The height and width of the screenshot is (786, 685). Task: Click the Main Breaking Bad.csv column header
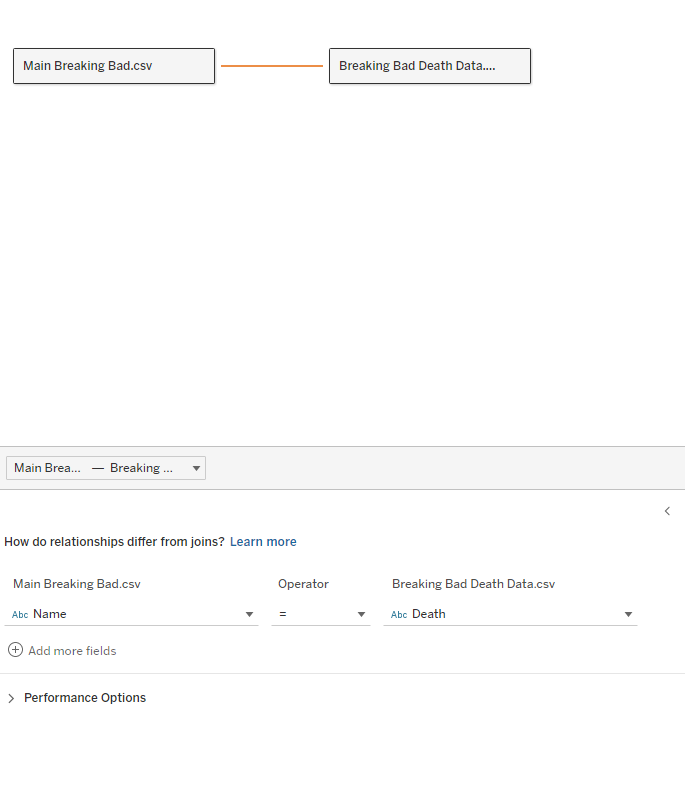77,584
